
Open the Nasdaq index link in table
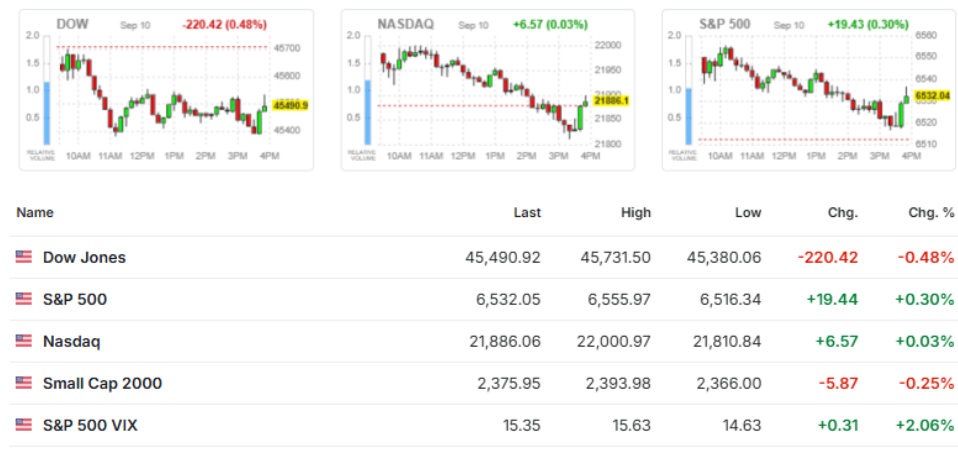pos(71,341)
